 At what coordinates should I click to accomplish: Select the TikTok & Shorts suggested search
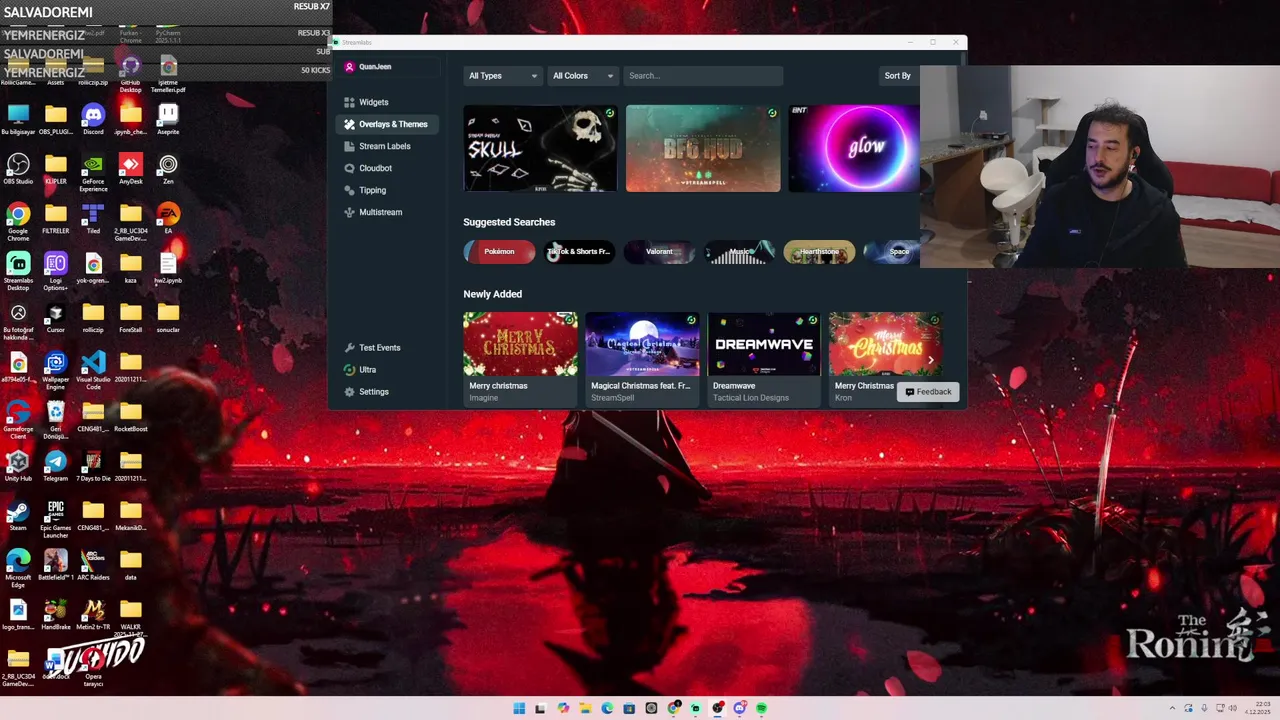pyautogui.click(x=579, y=252)
